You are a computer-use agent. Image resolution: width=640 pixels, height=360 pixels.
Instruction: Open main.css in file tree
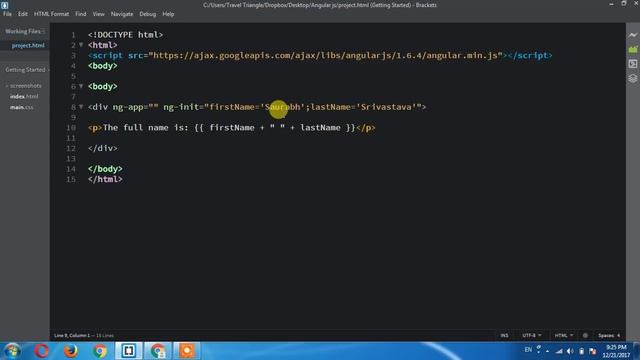point(22,107)
